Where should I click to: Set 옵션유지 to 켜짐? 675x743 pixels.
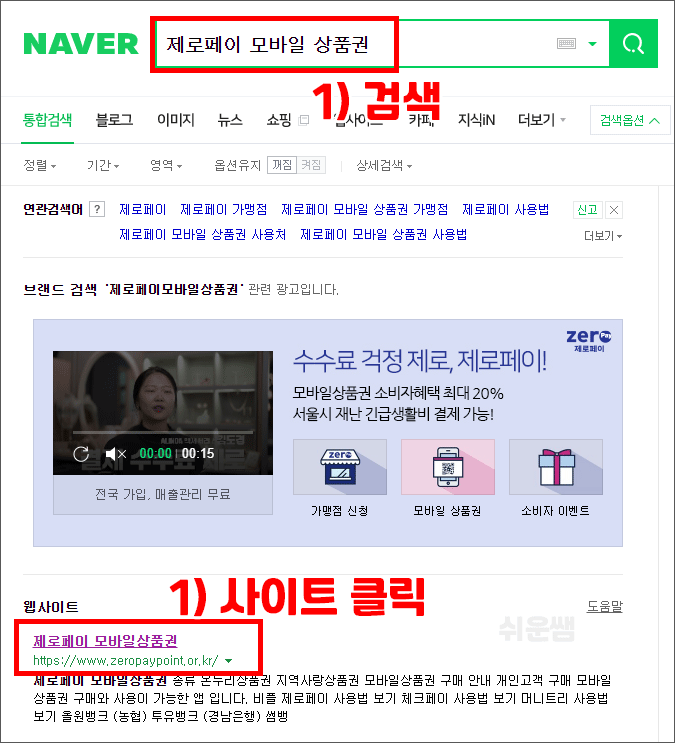pos(311,165)
